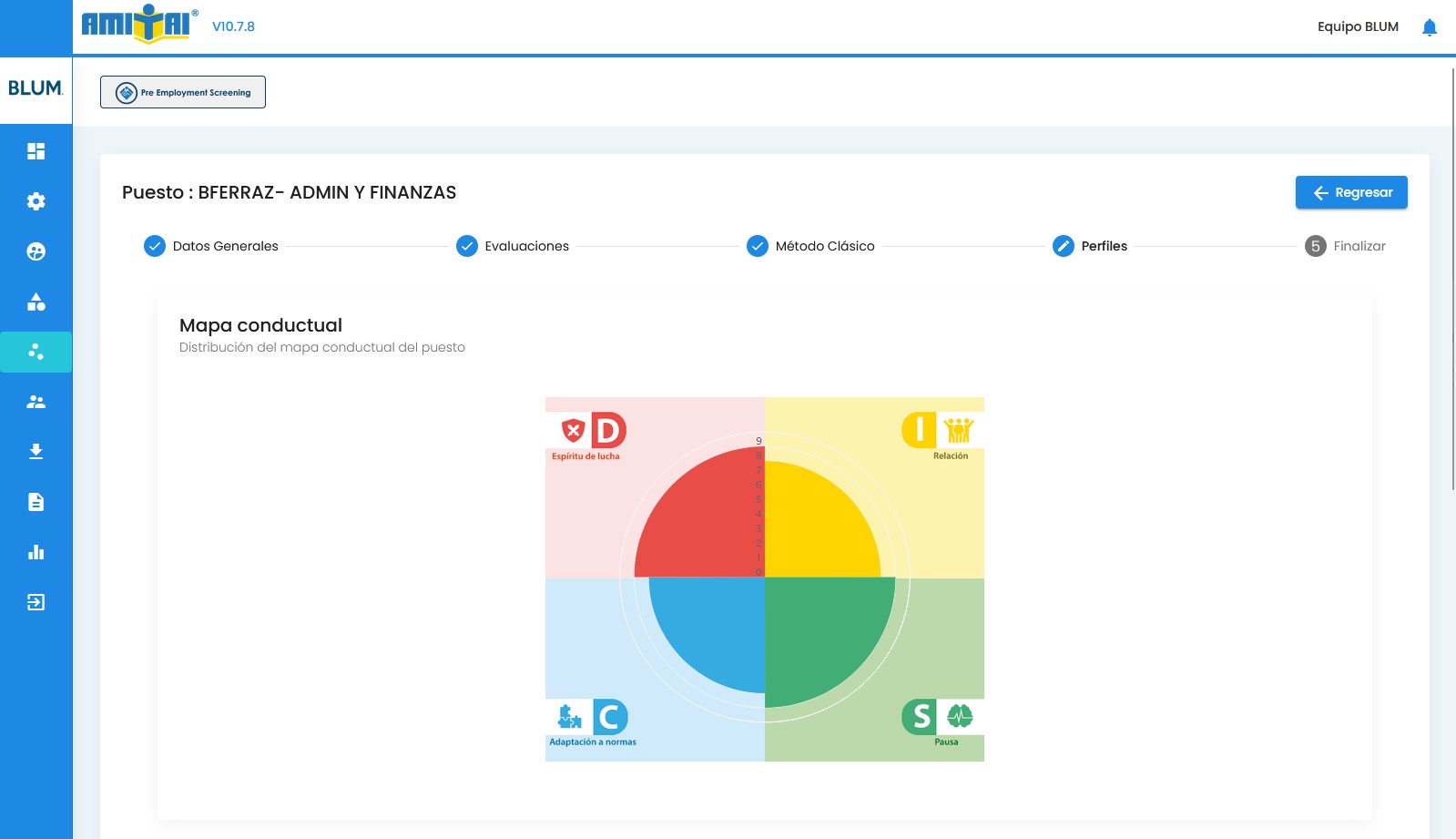Click the logout exit sidebar icon
The image size is (1456, 839).
(x=36, y=602)
